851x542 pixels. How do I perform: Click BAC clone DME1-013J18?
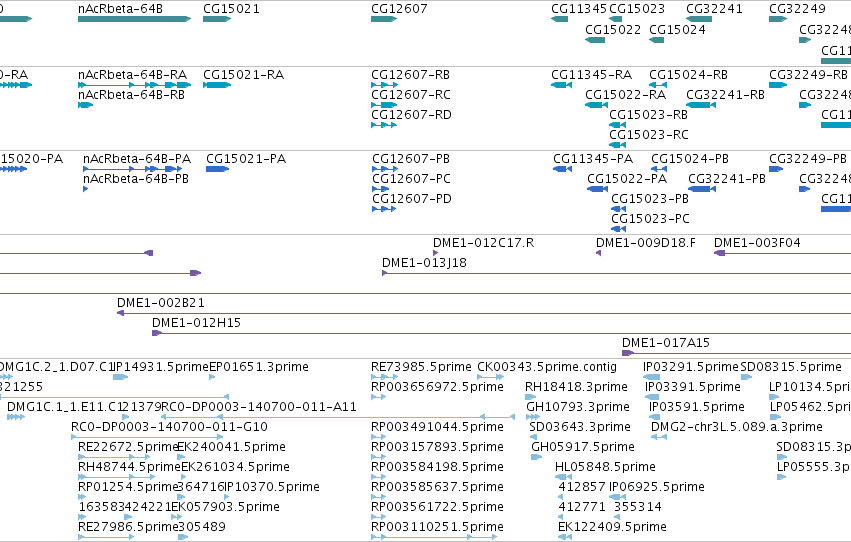[x=617, y=273]
